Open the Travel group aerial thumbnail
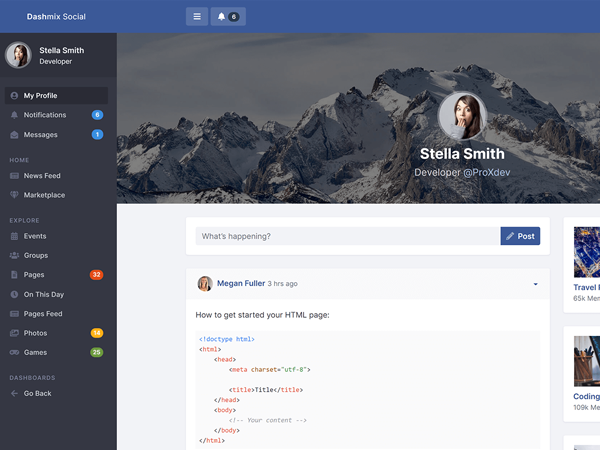Screen dimensions: 600x450 point(587,252)
